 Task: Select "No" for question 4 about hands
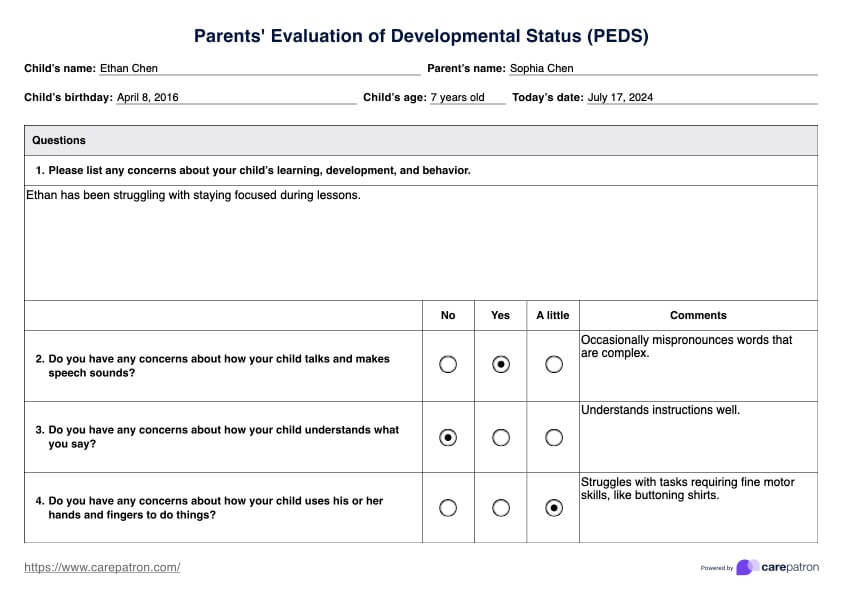coord(448,508)
